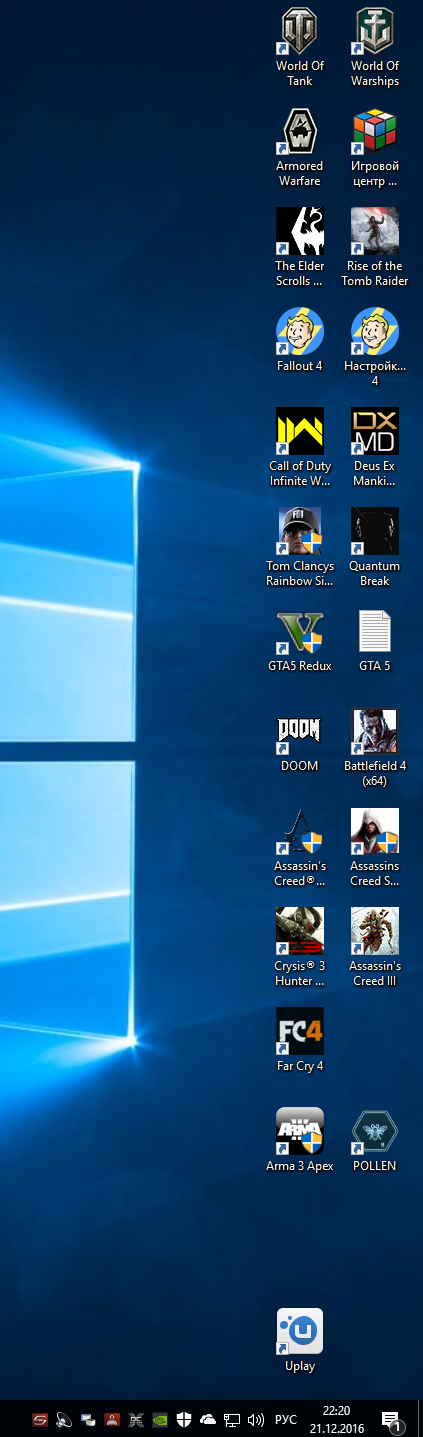Open the network status tray icon
The width and height of the screenshot is (423, 1437).
point(232,1419)
